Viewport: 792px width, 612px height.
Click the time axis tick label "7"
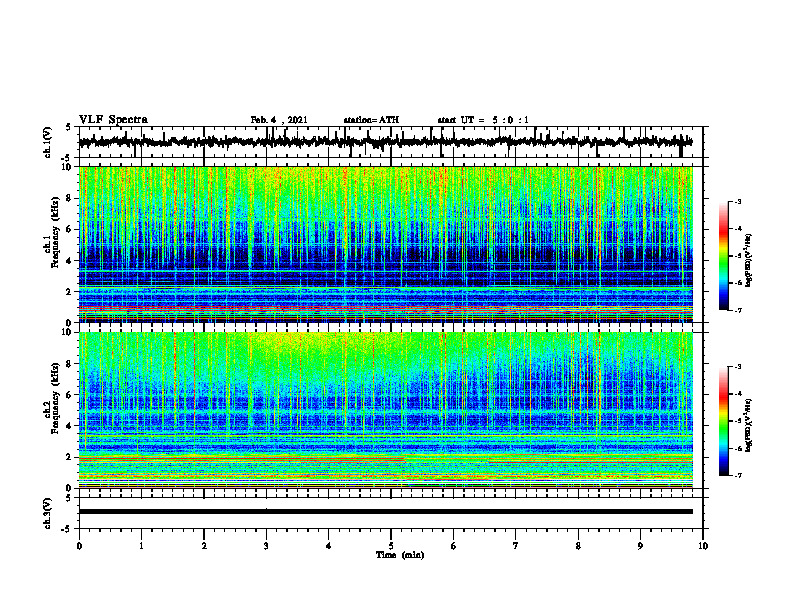point(516,546)
